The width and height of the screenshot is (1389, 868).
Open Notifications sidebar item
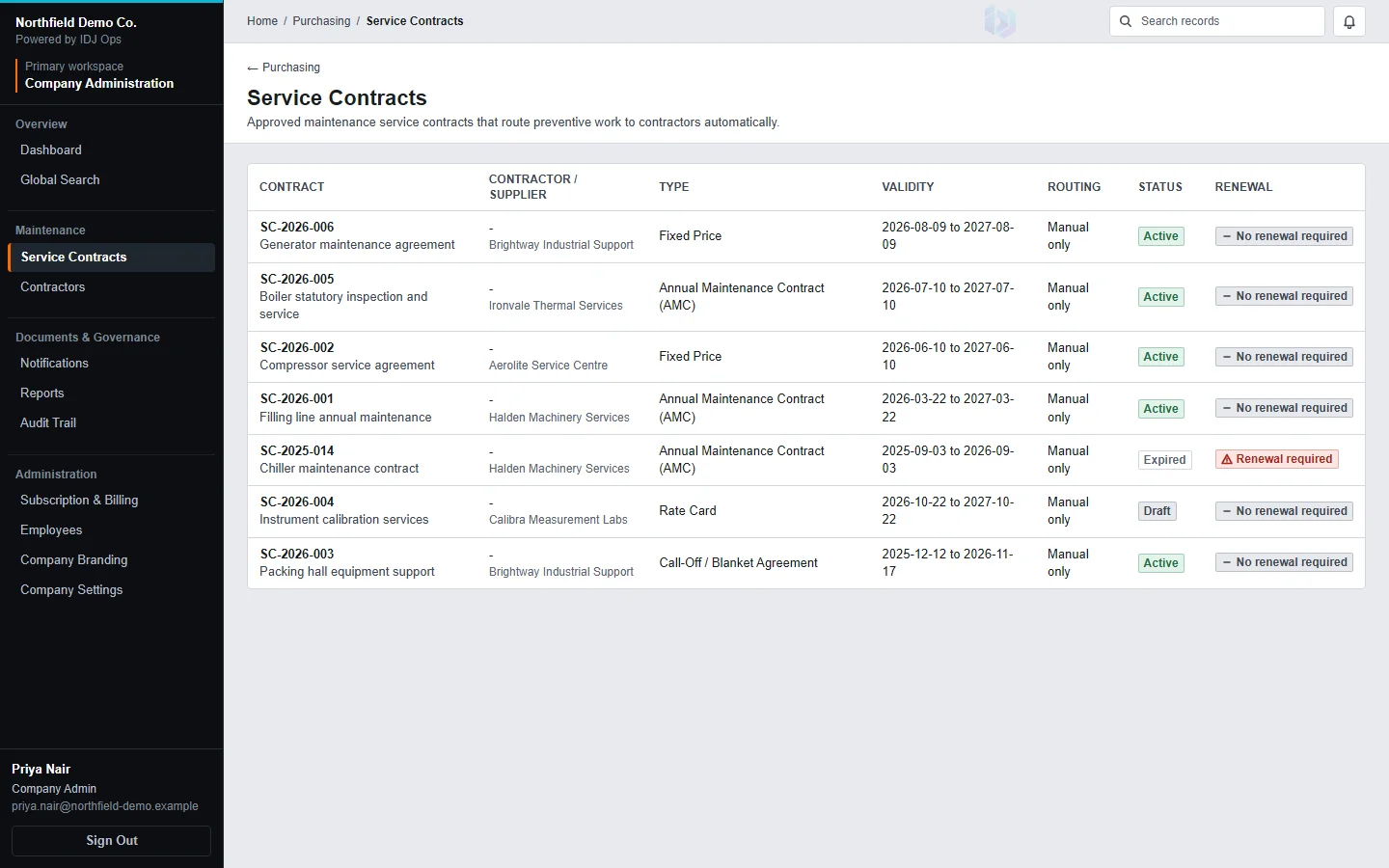point(111,364)
